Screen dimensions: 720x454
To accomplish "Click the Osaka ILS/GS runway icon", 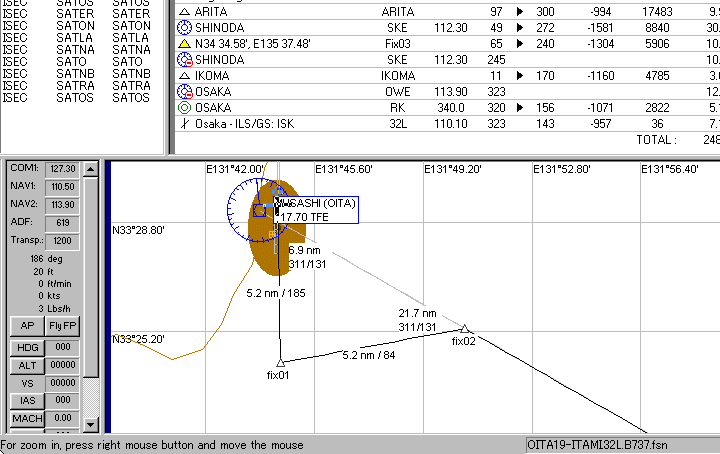I will click(184, 124).
